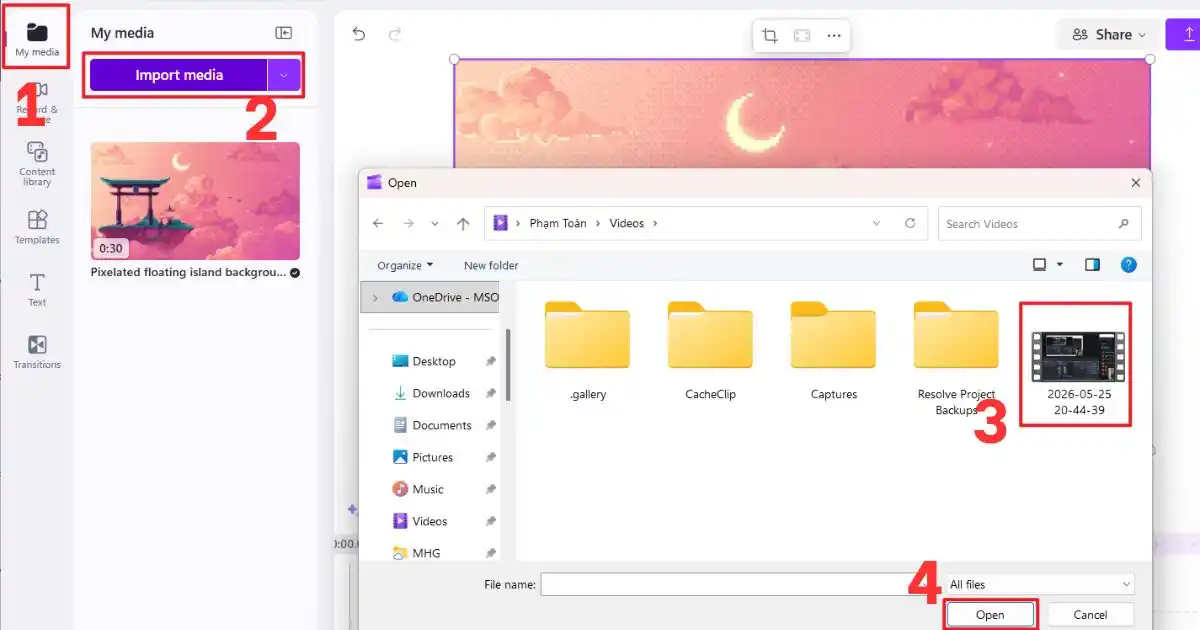Image resolution: width=1200 pixels, height=630 pixels.
Task: Go forward in the Open dialog
Action: click(408, 224)
